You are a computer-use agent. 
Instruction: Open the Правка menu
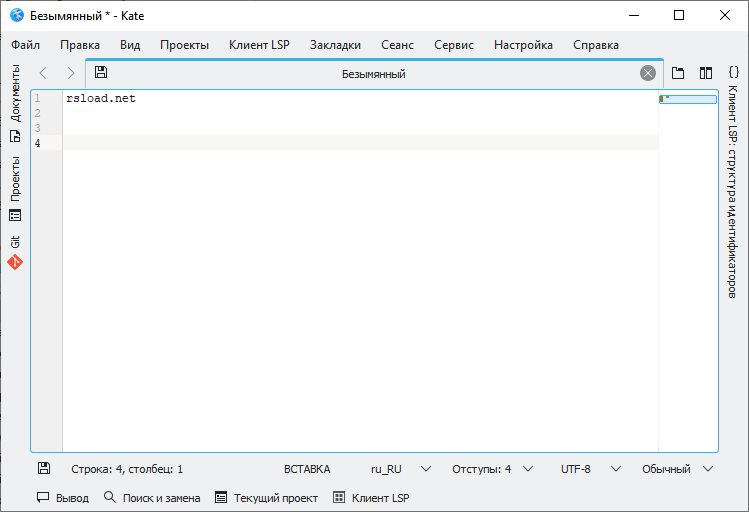[80, 45]
